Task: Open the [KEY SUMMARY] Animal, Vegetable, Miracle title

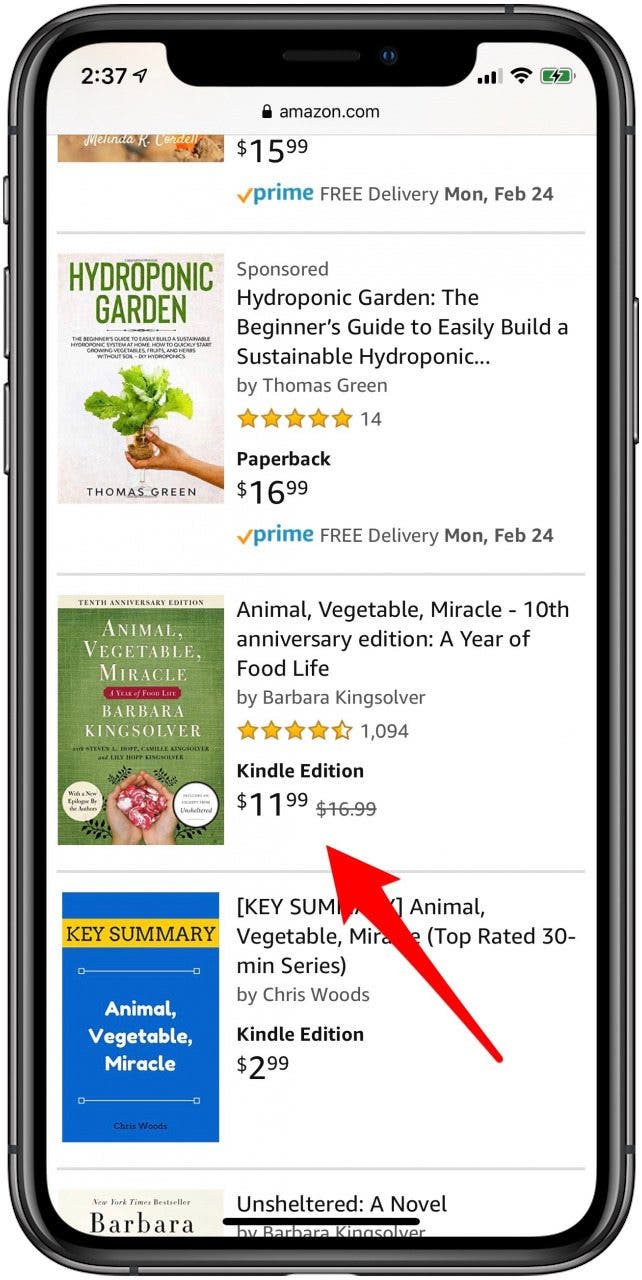Action: coord(405,936)
